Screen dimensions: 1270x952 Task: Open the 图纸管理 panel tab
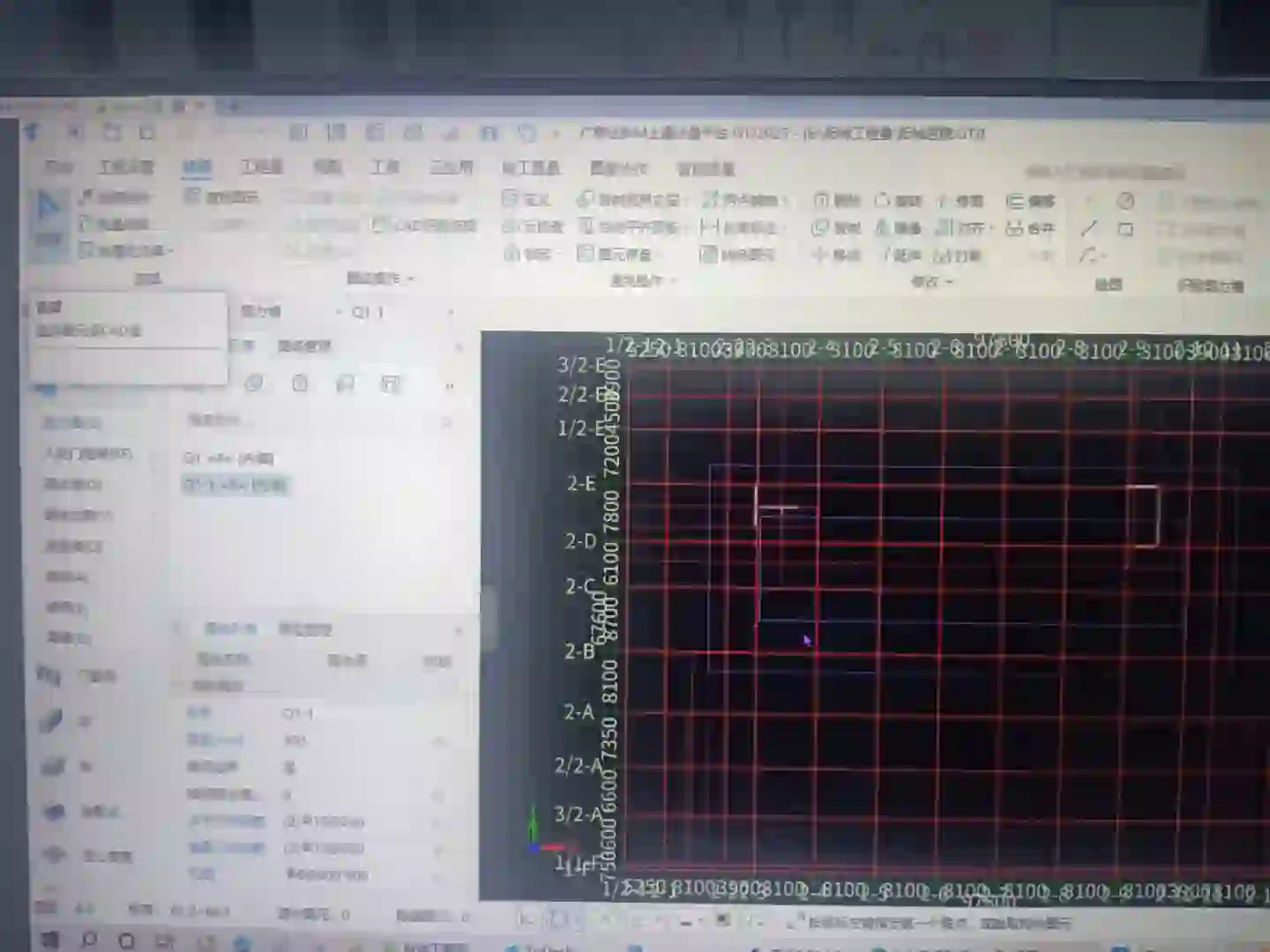pyautogui.click(x=303, y=346)
